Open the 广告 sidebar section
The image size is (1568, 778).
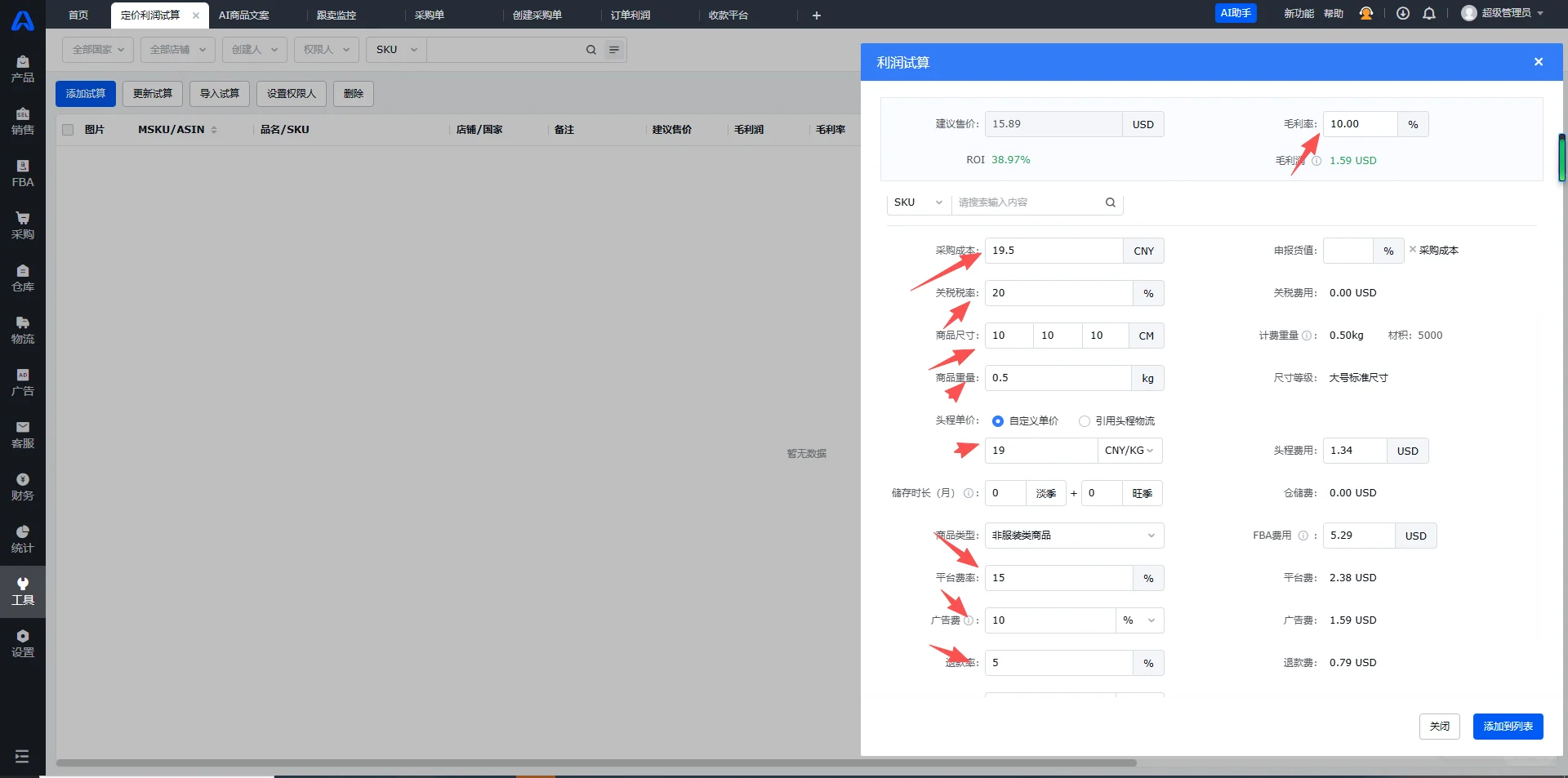coord(23,382)
